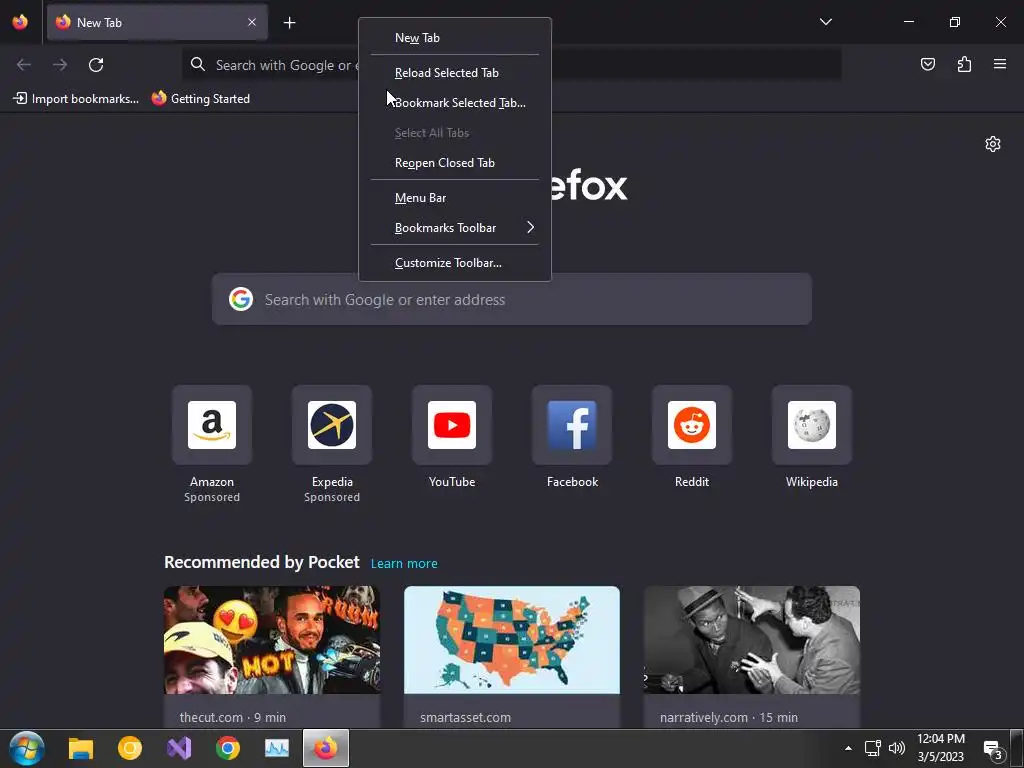
Task: Open the narratively.com story thumbnail
Action: (x=752, y=639)
